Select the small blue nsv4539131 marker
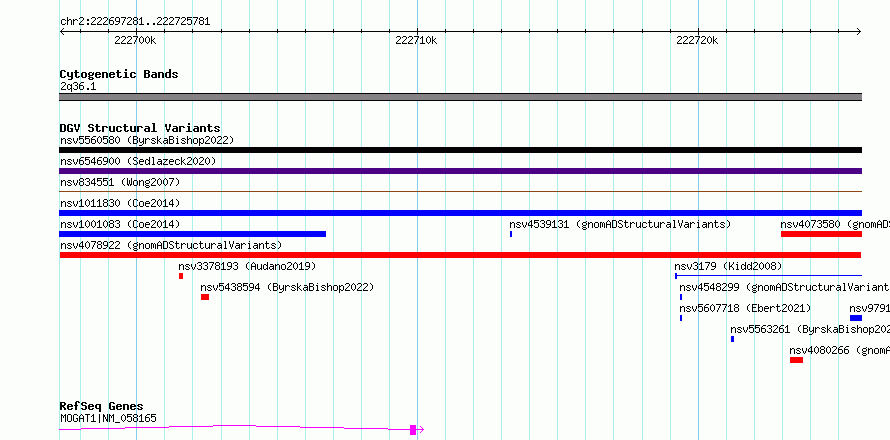 click(x=511, y=234)
